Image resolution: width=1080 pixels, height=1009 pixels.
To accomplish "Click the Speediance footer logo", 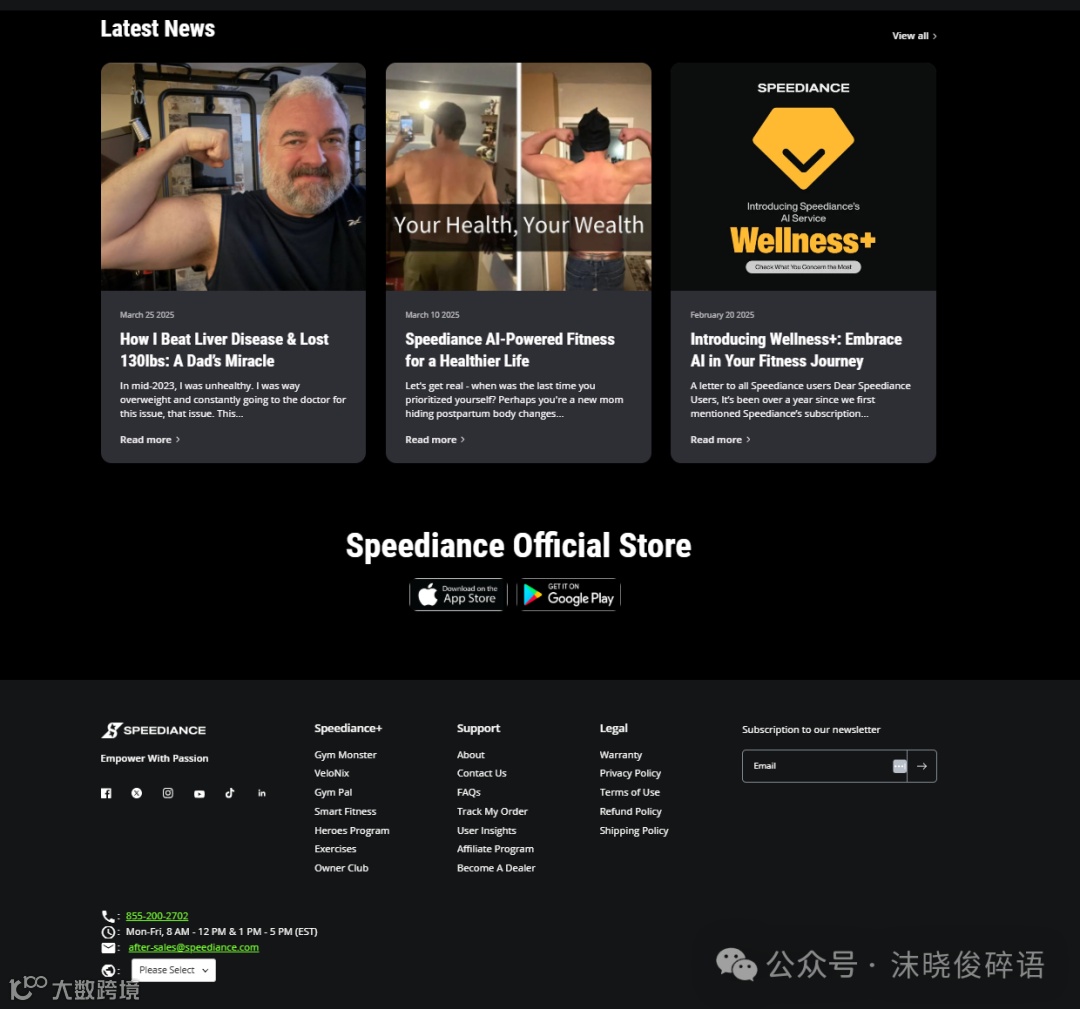I will (154, 730).
